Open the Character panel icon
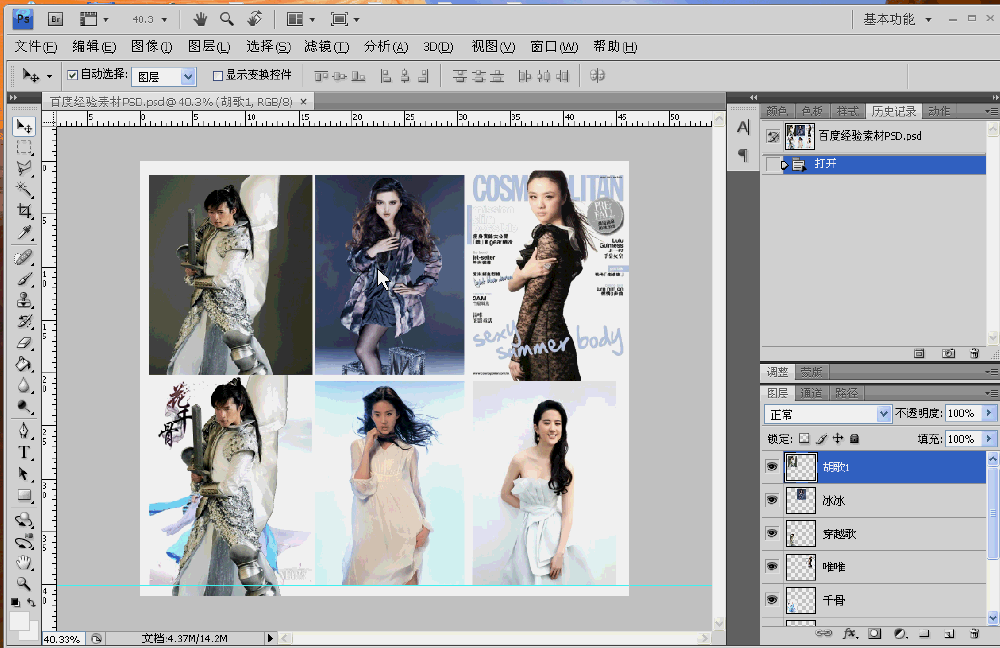 tap(743, 128)
